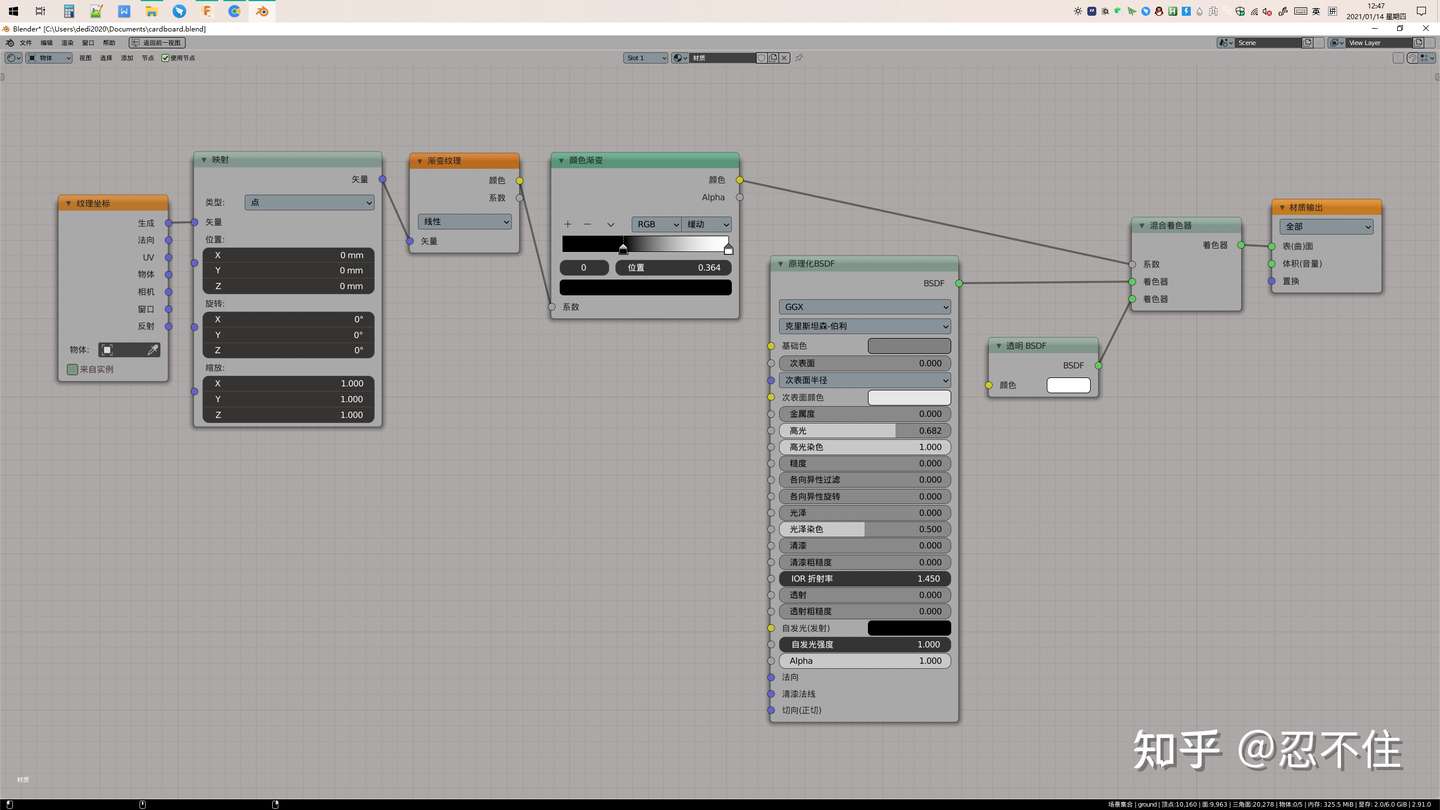Viewport: 1440px width, 810px height.
Task: Click the material name field 材质
Action: point(722,58)
